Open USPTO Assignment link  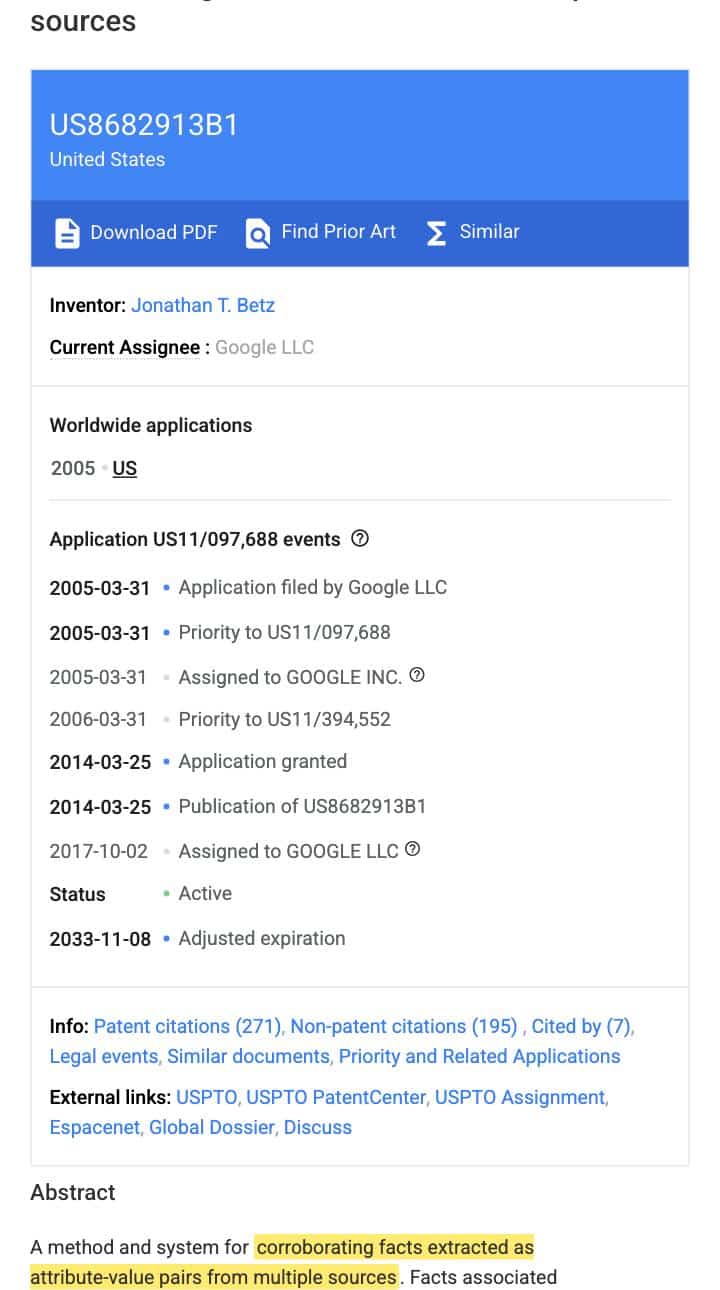(x=520, y=1097)
